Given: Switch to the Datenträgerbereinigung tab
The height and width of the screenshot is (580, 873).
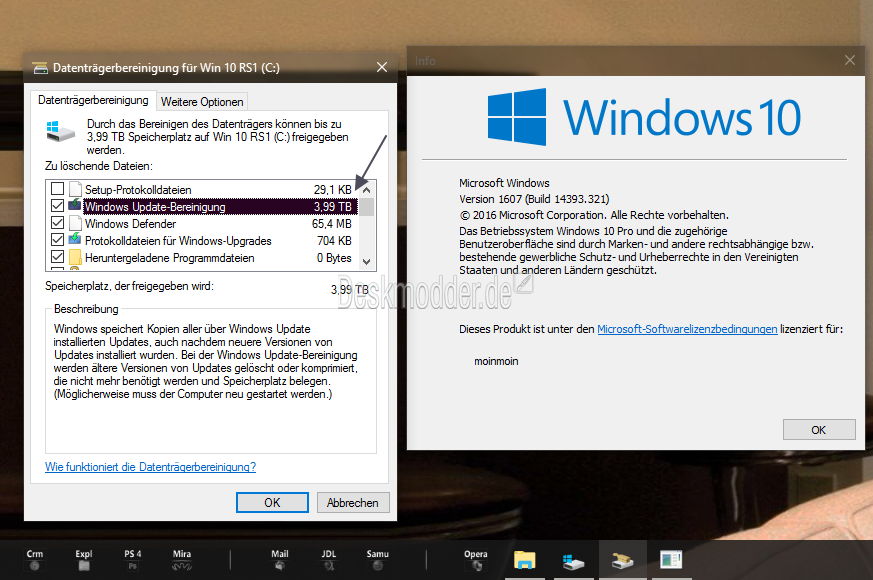Looking at the screenshot, I should [x=93, y=100].
